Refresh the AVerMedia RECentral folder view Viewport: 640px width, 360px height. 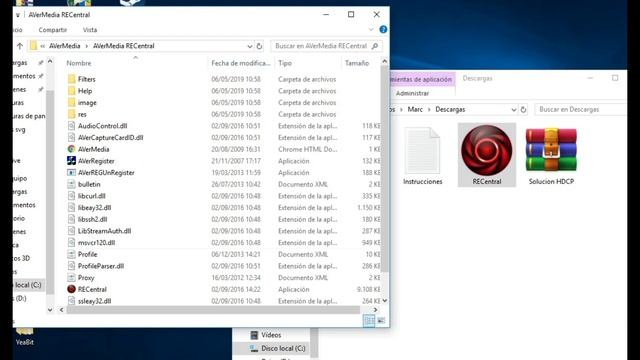point(259,46)
